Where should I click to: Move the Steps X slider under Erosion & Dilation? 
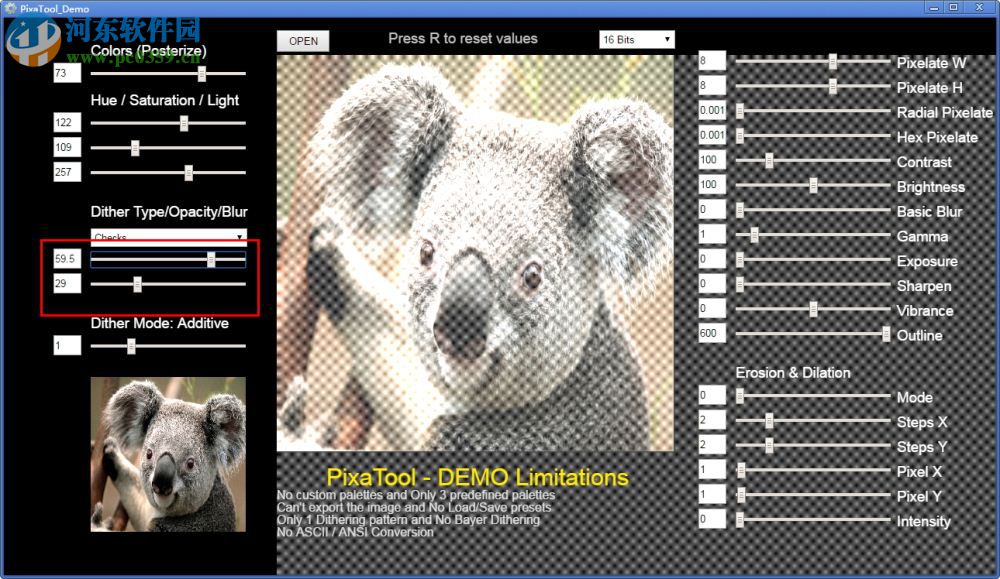pos(770,421)
